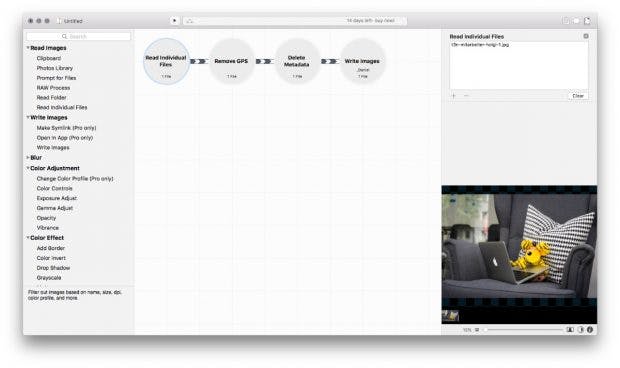Choose Color Invert action
The image size is (620, 368).
point(51,258)
